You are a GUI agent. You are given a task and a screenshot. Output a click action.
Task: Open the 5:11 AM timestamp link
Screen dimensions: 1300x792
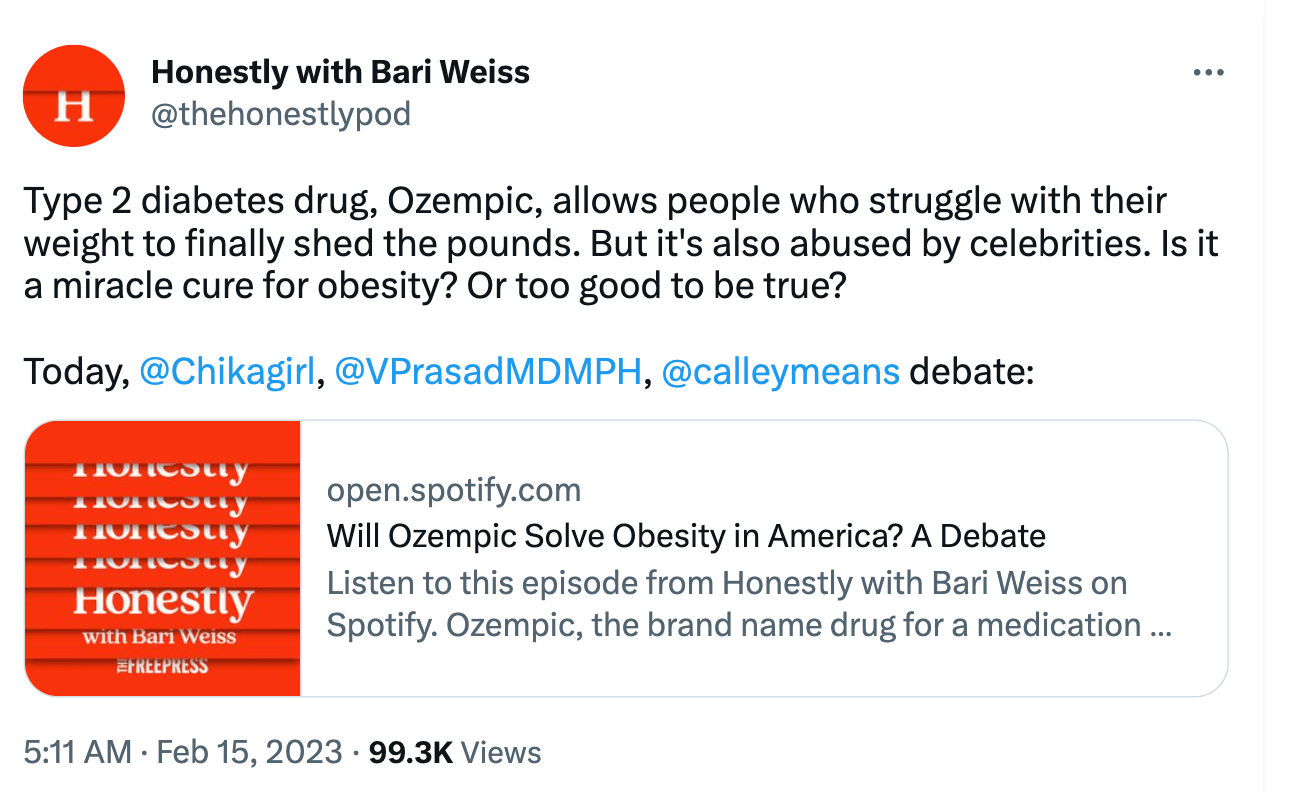pos(77,752)
